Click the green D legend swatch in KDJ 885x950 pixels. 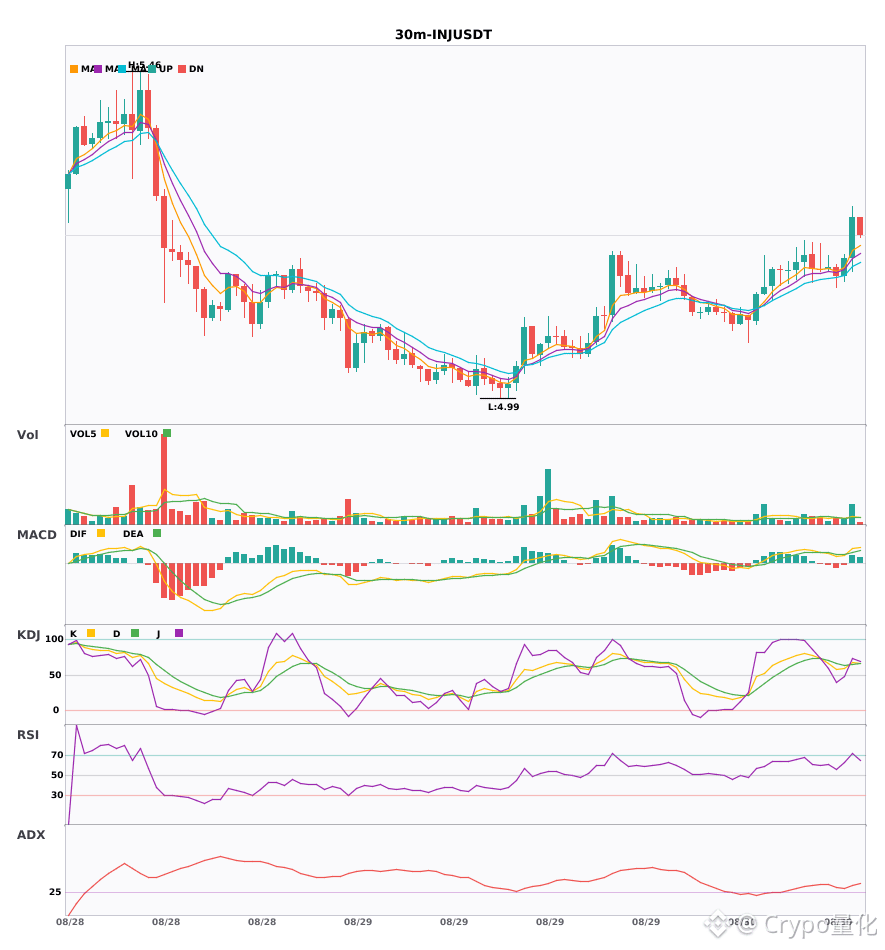(135, 633)
